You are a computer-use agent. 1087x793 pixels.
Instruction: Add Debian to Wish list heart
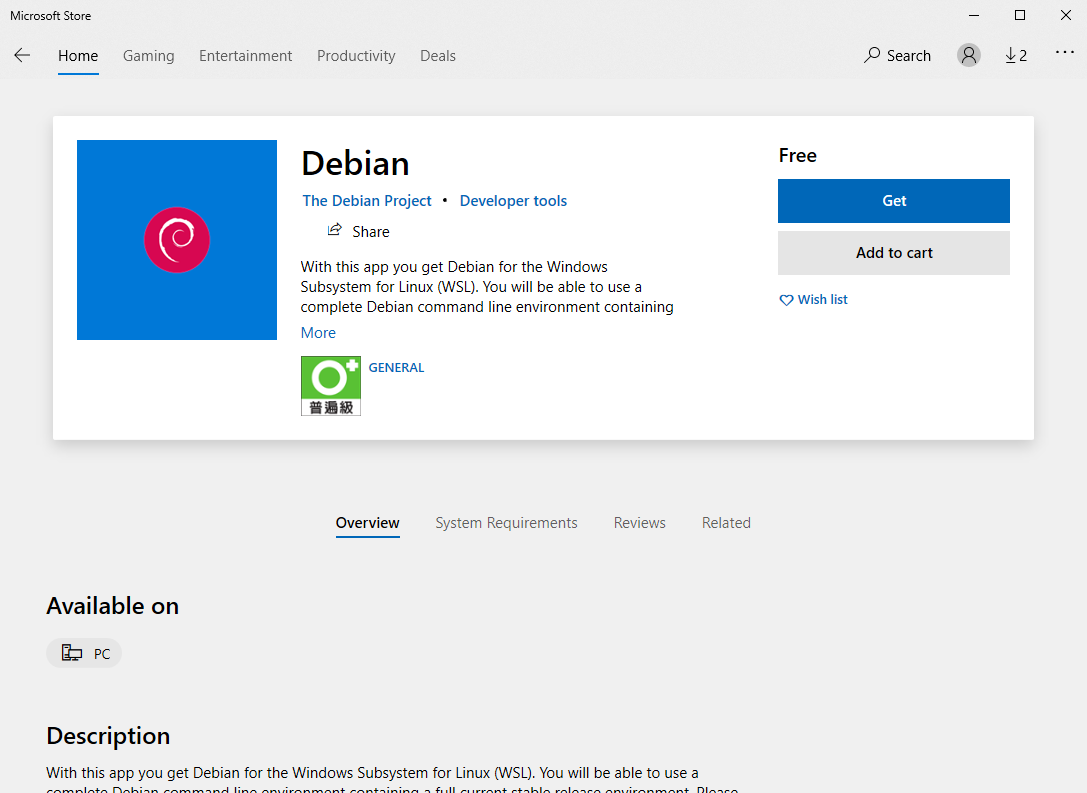coord(786,300)
